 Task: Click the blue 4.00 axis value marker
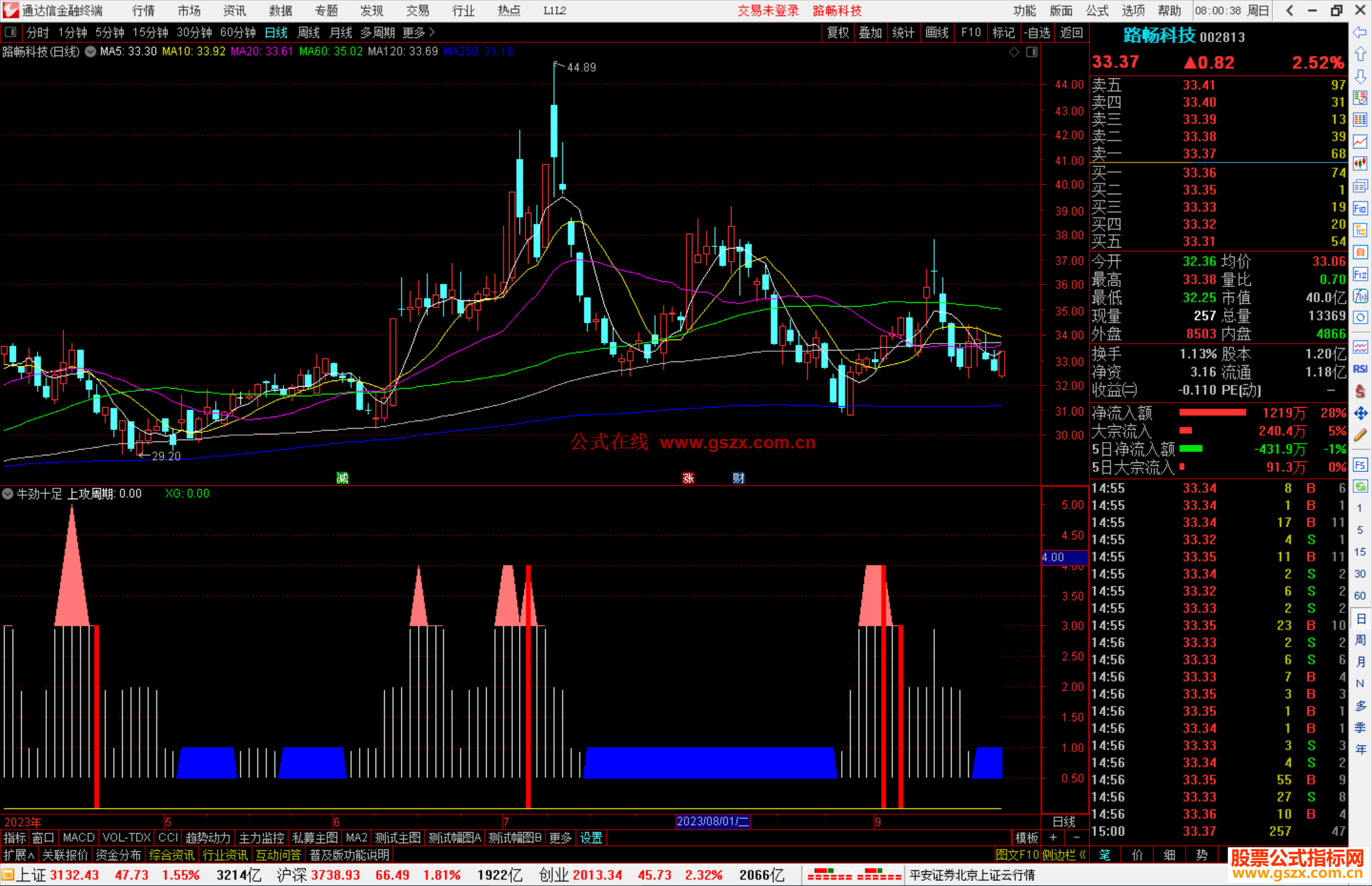click(x=1054, y=557)
